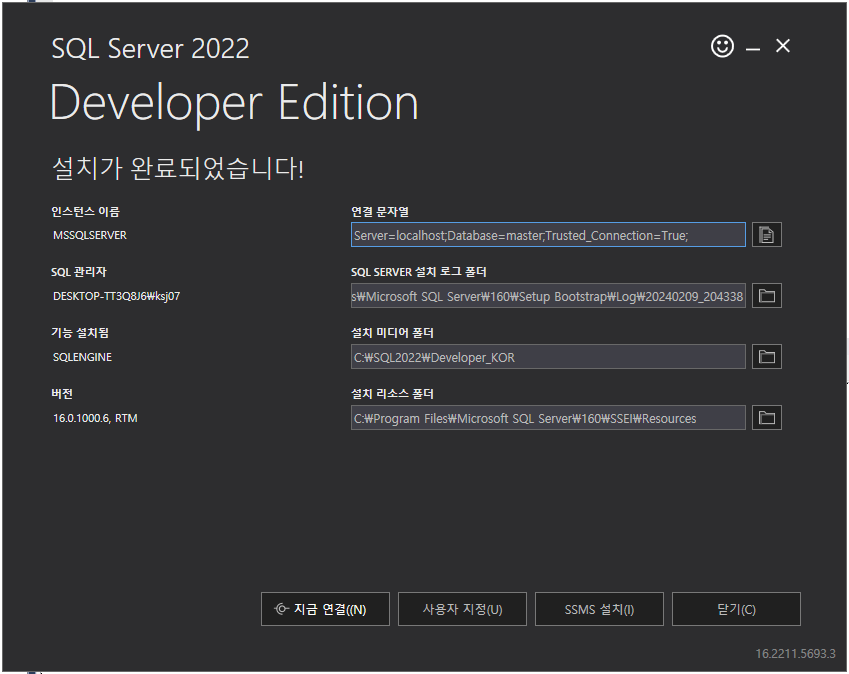Click the 16.2211.5693.3 build number
This screenshot has width=849, height=674.
tap(795, 654)
